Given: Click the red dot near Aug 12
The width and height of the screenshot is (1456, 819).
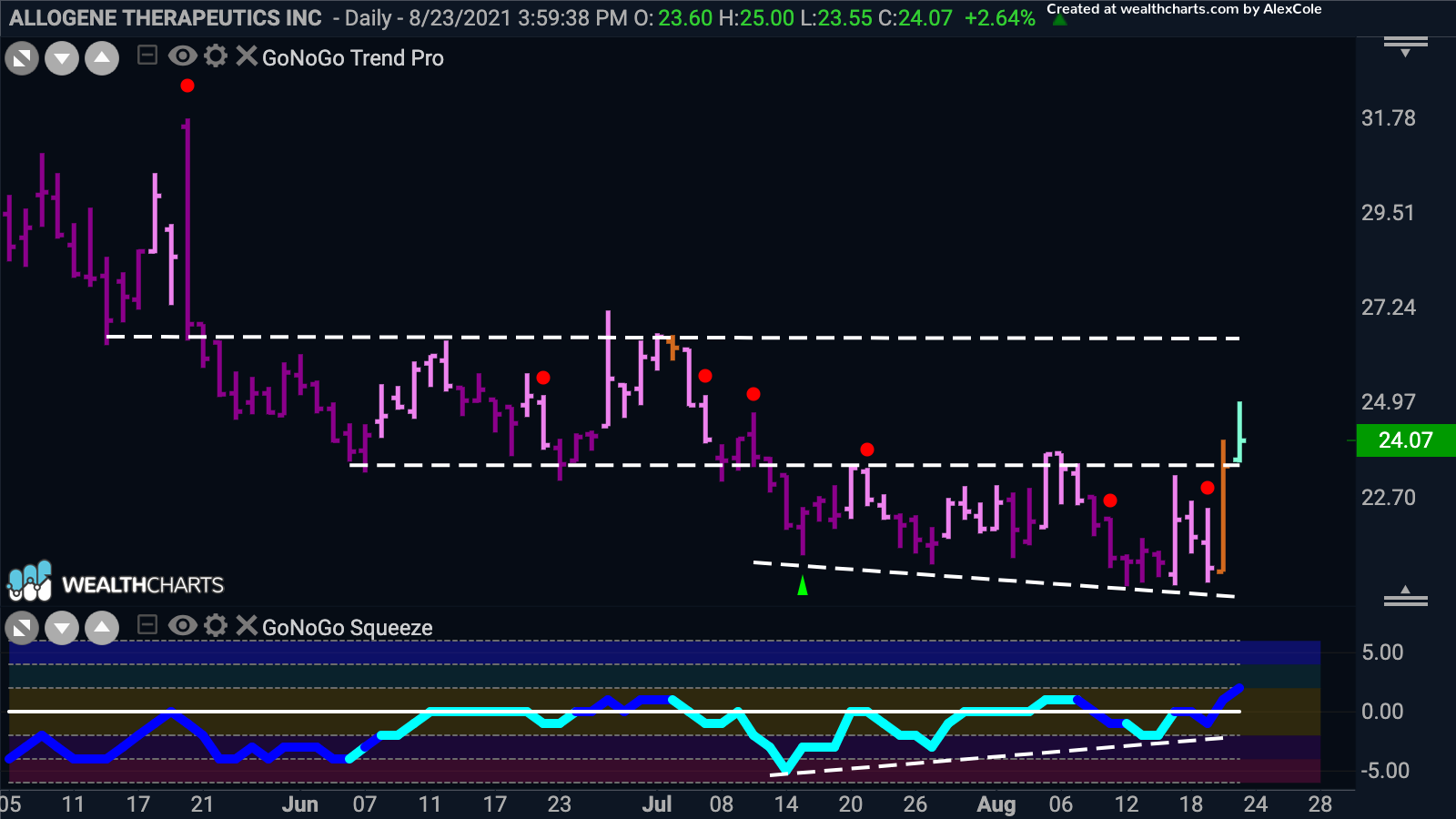Looking at the screenshot, I should point(1110,500).
